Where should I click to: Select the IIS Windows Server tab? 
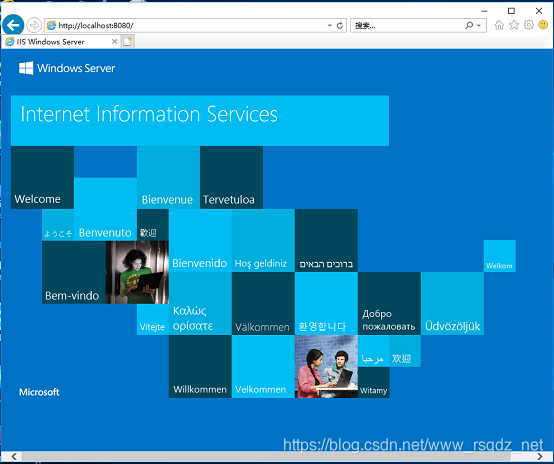61,42
